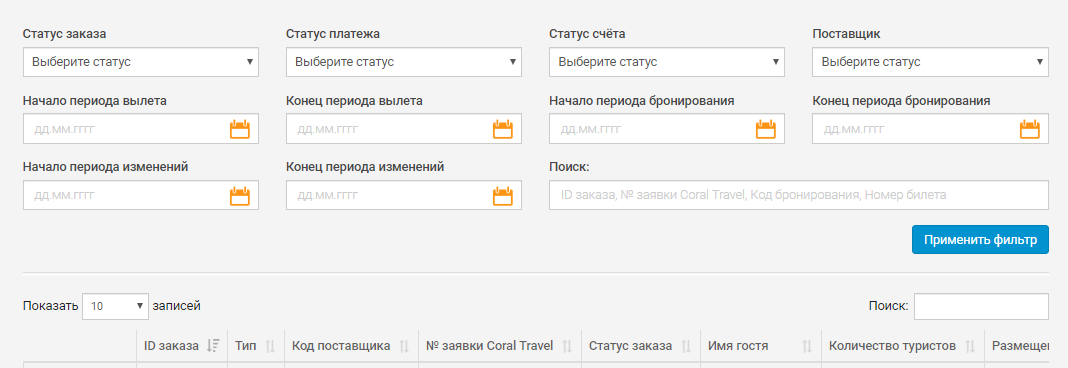This screenshot has width=1068, height=368.
Task: Open calendar for Начало периода изменений
Action: click(240, 196)
